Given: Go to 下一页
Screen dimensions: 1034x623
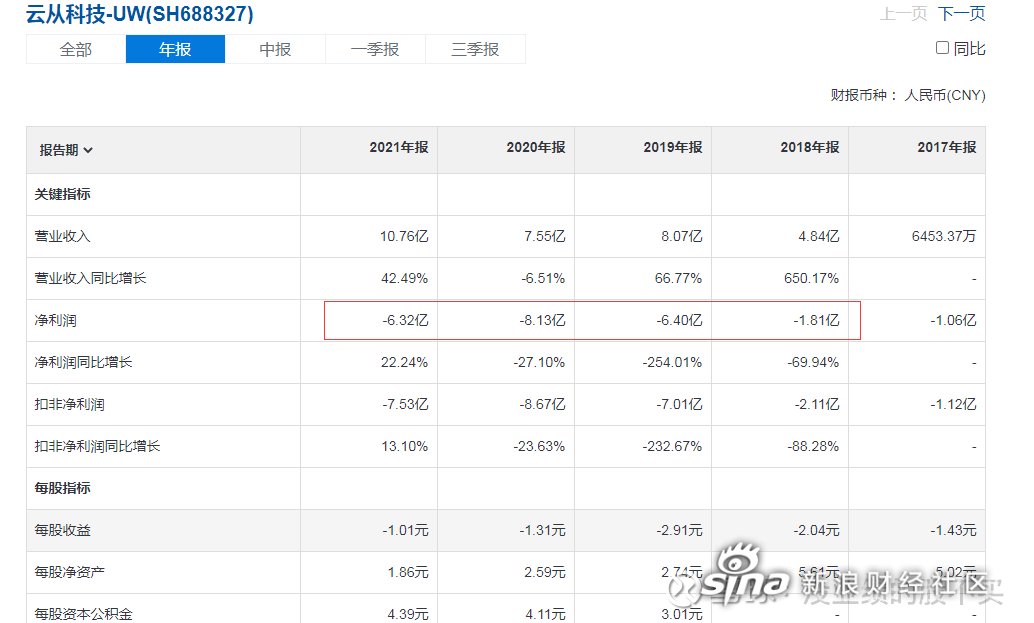Looking at the screenshot, I should 961,14.
